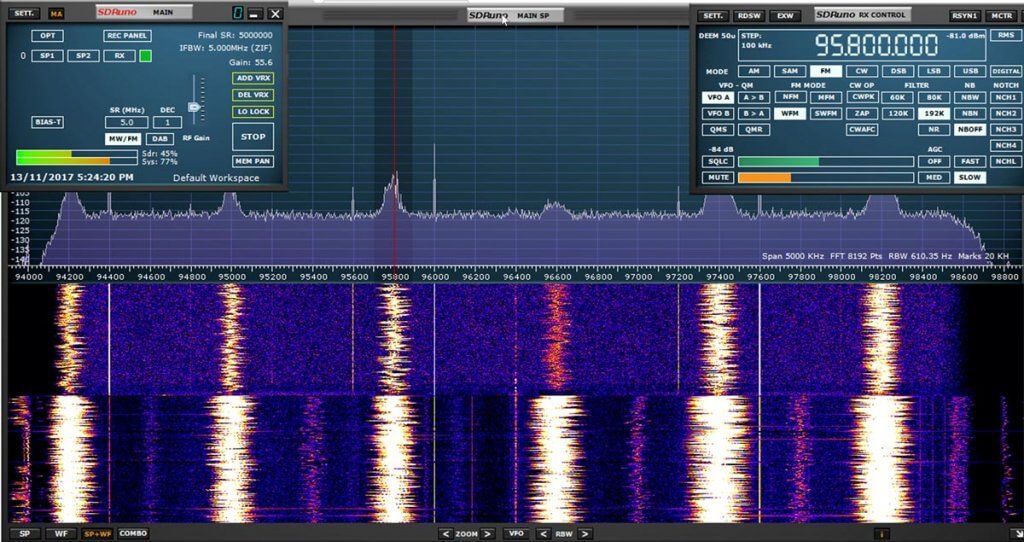This screenshot has height=542, width=1024.
Task: Select the DAB filter option
Action: pos(159,139)
